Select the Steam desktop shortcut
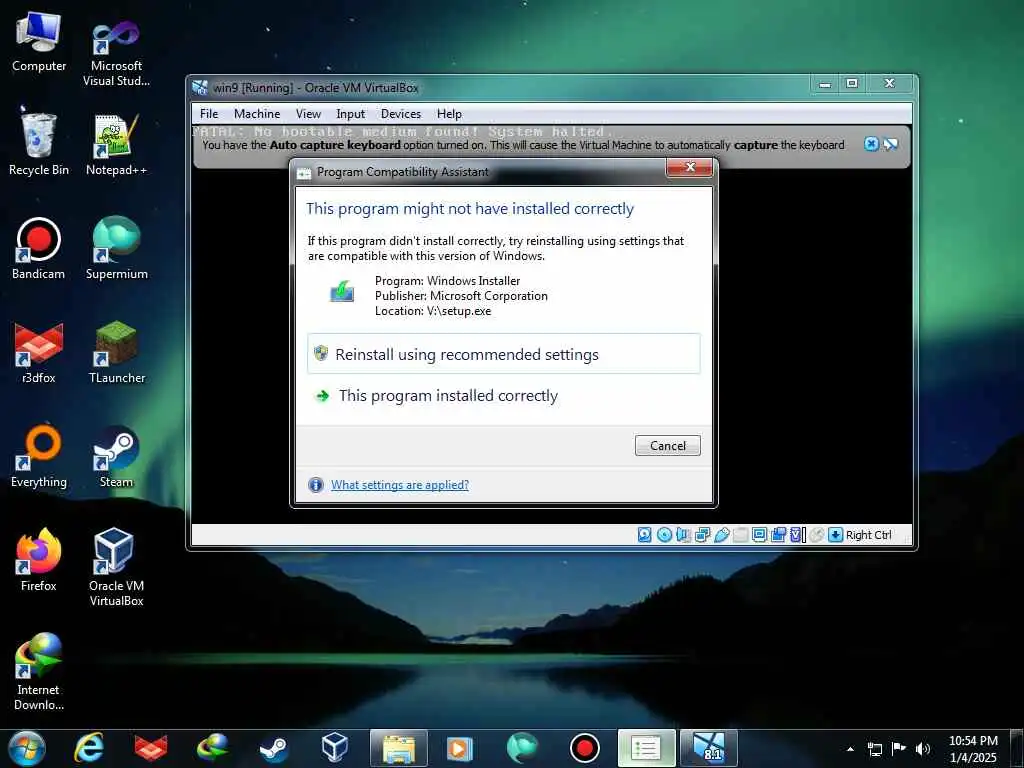1024x768 pixels. 116,456
